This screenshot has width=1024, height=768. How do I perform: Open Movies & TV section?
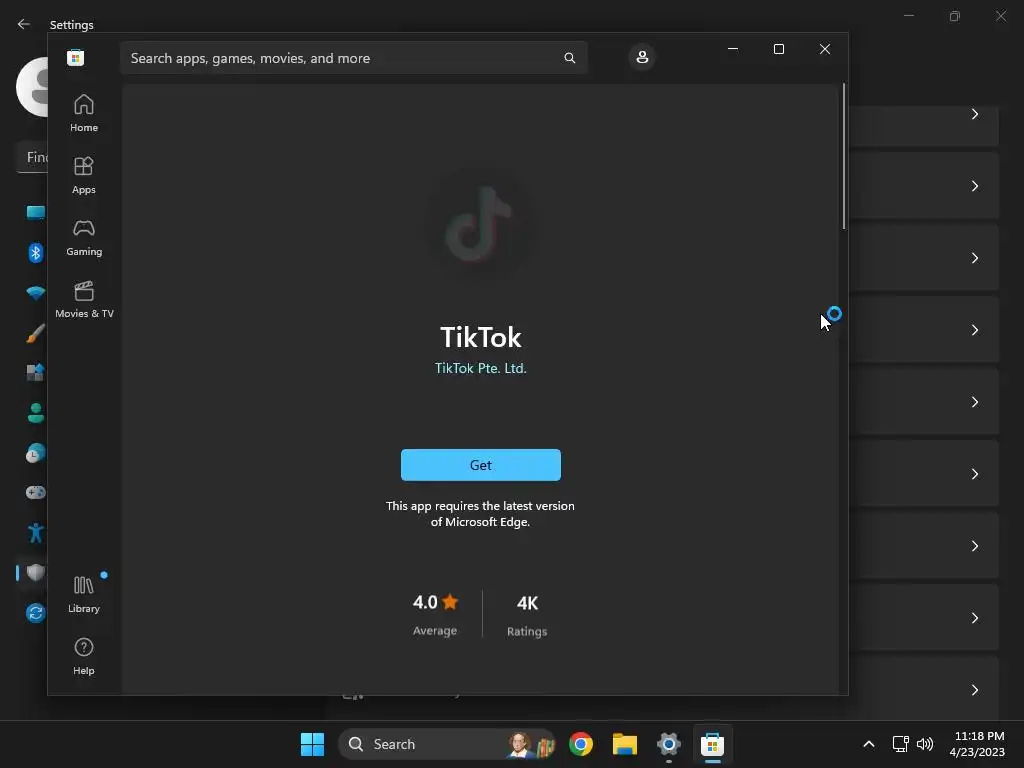pos(84,299)
